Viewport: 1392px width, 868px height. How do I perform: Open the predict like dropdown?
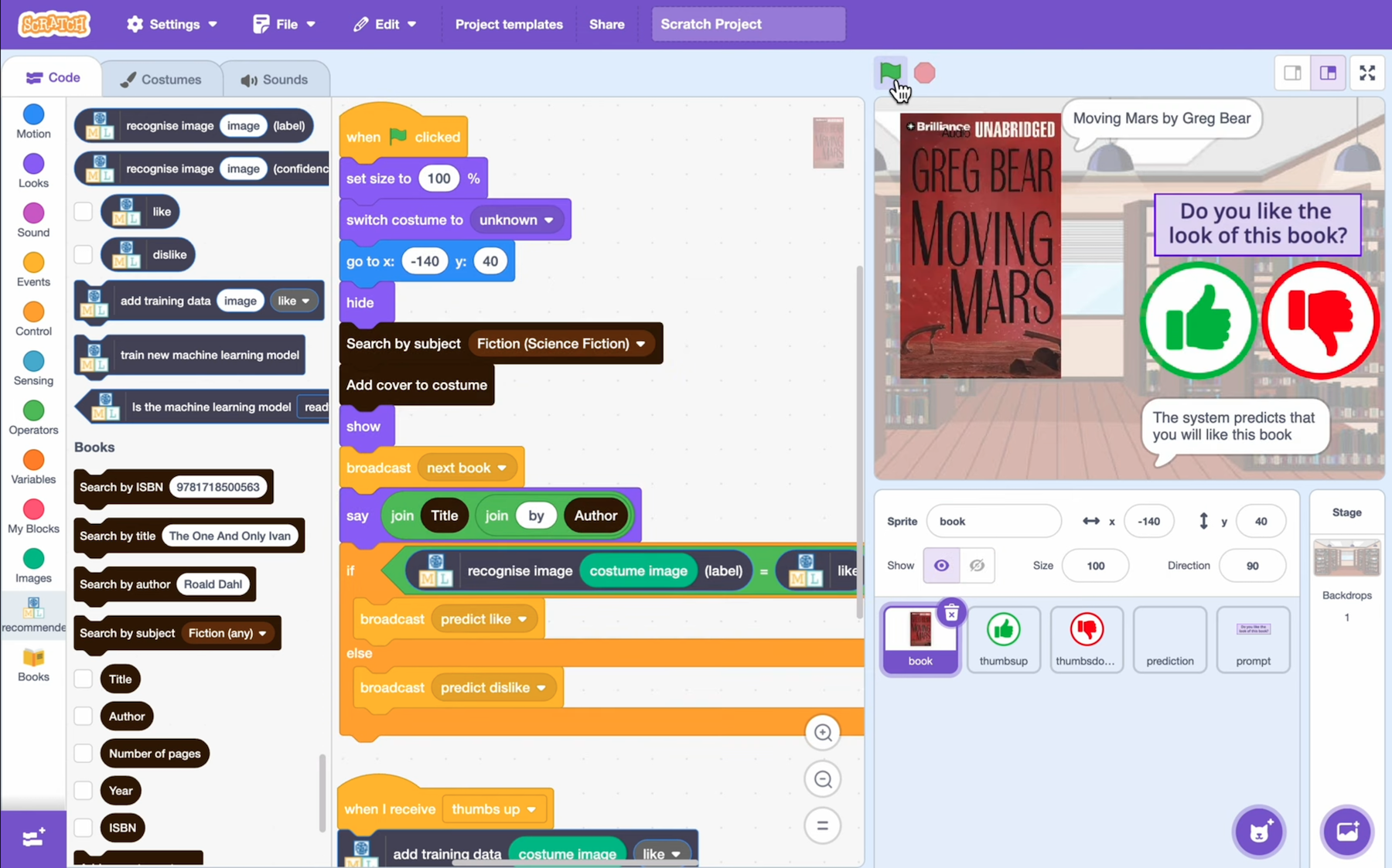pyautogui.click(x=483, y=619)
